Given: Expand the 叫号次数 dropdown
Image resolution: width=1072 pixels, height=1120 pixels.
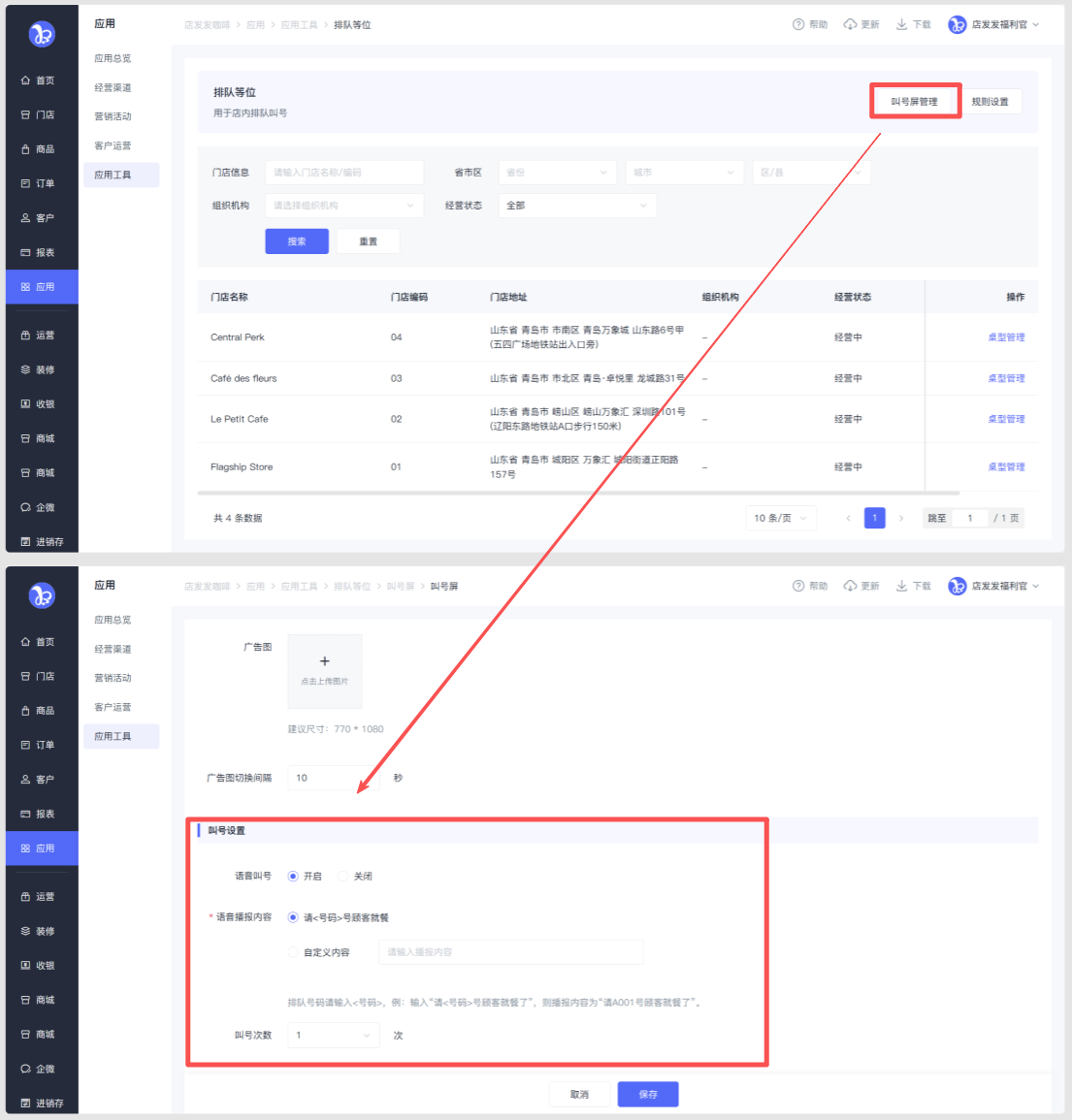Looking at the screenshot, I should [333, 1036].
